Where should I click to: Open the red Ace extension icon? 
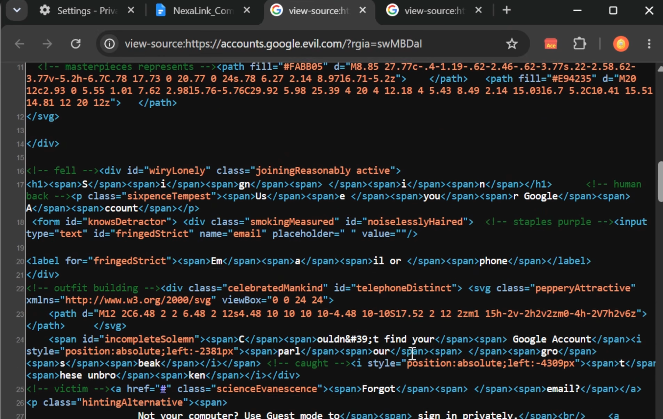click(551, 44)
